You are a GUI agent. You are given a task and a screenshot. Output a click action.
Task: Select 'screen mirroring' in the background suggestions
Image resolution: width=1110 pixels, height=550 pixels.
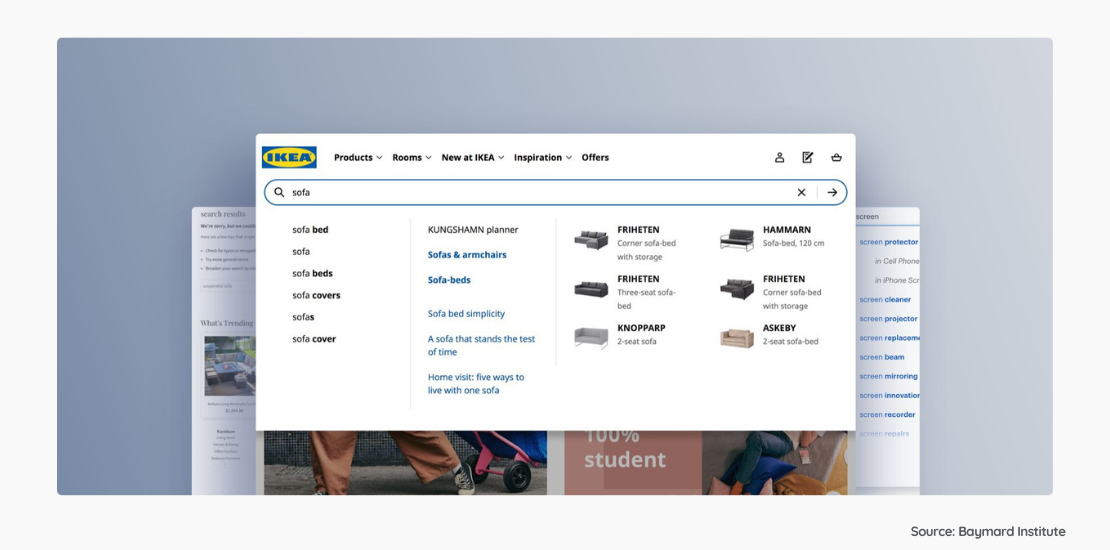(x=888, y=376)
